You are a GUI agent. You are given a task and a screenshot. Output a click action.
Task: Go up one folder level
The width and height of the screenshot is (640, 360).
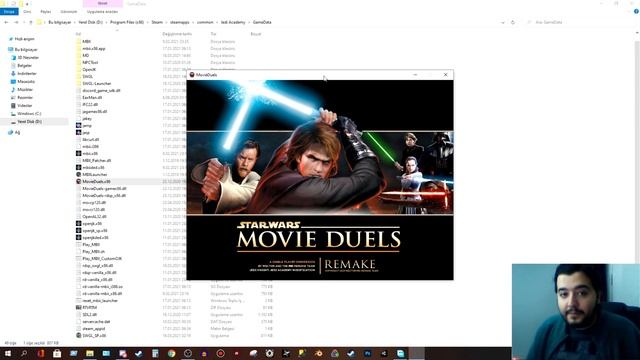click(31, 22)
